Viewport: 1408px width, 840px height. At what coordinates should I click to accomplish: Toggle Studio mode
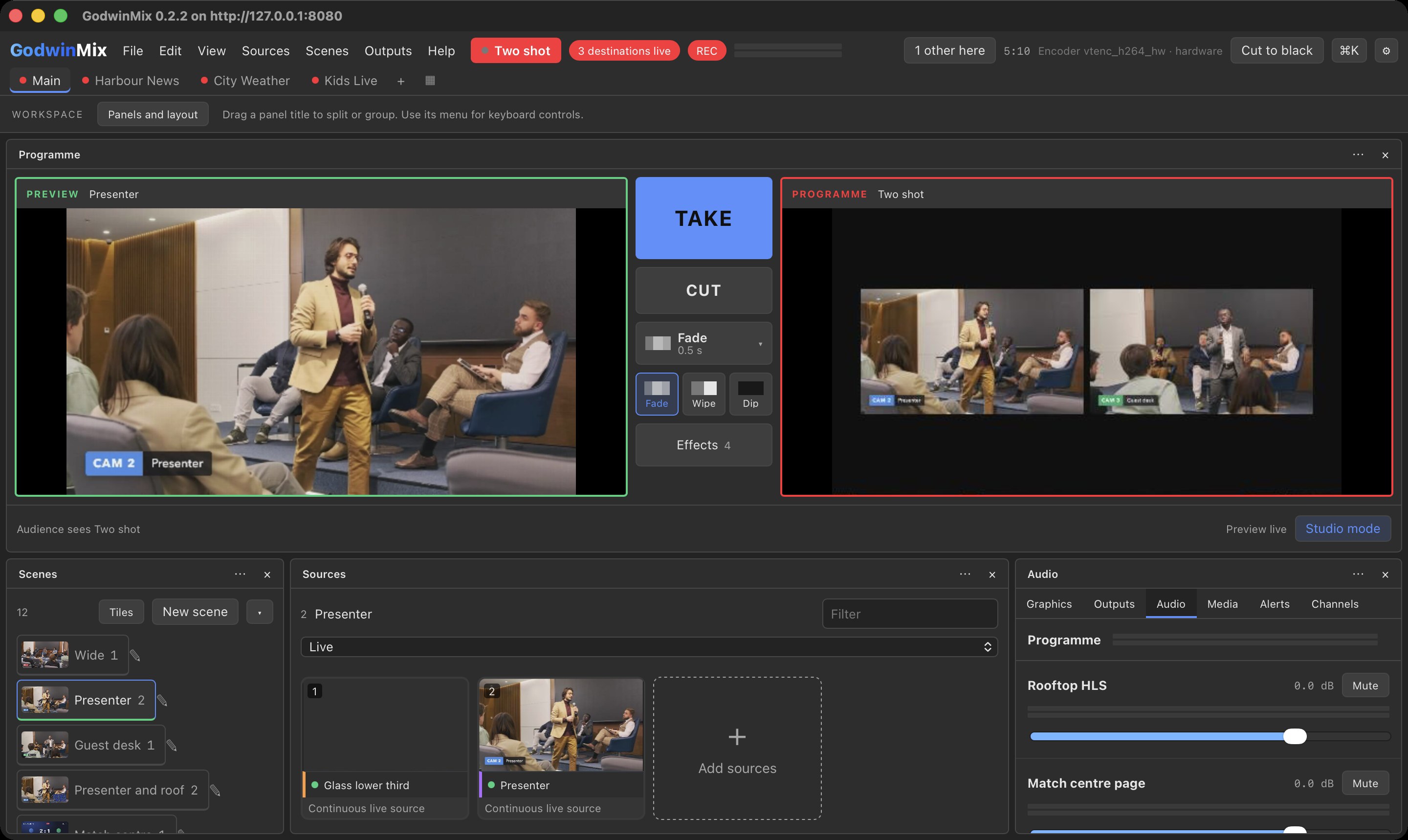point(1342,529)
